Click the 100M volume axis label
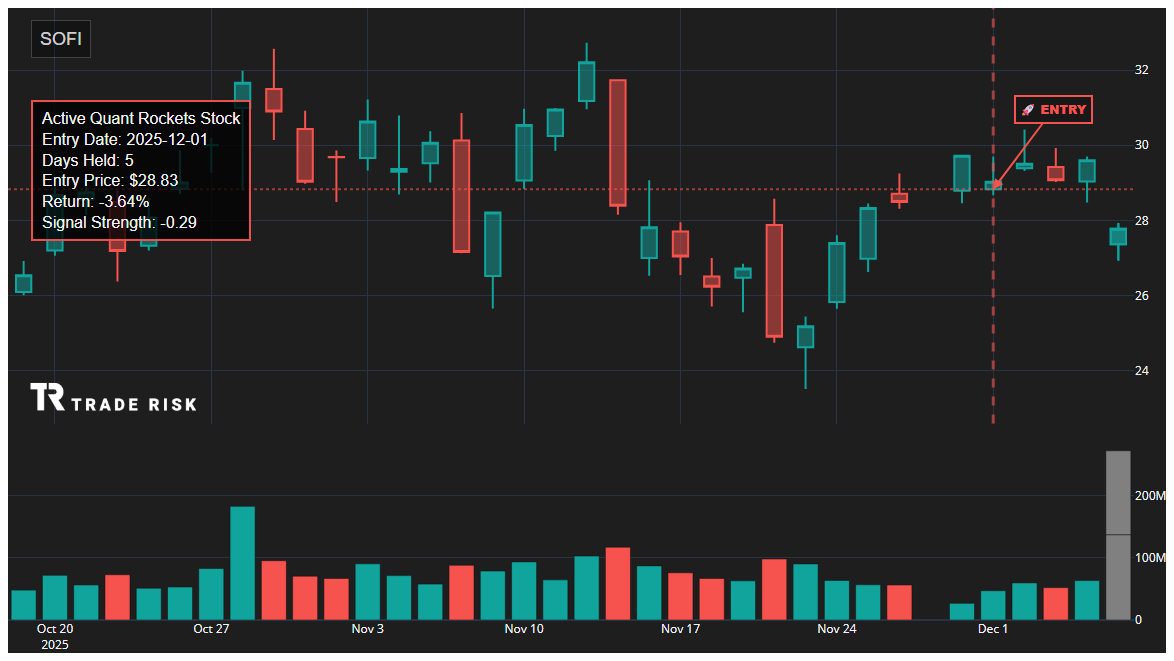Screen dimensions: 1174x661 (x=1150, y=558)
